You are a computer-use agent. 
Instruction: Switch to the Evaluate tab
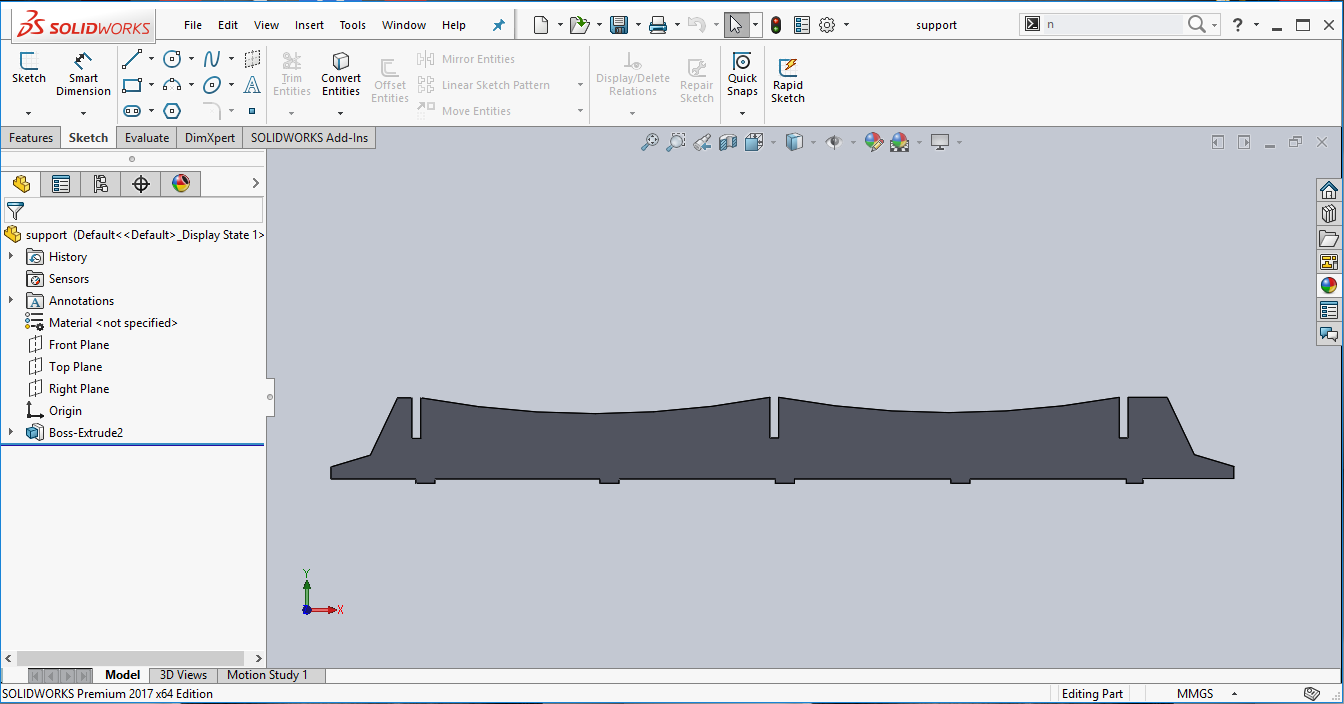click(147, 138)
